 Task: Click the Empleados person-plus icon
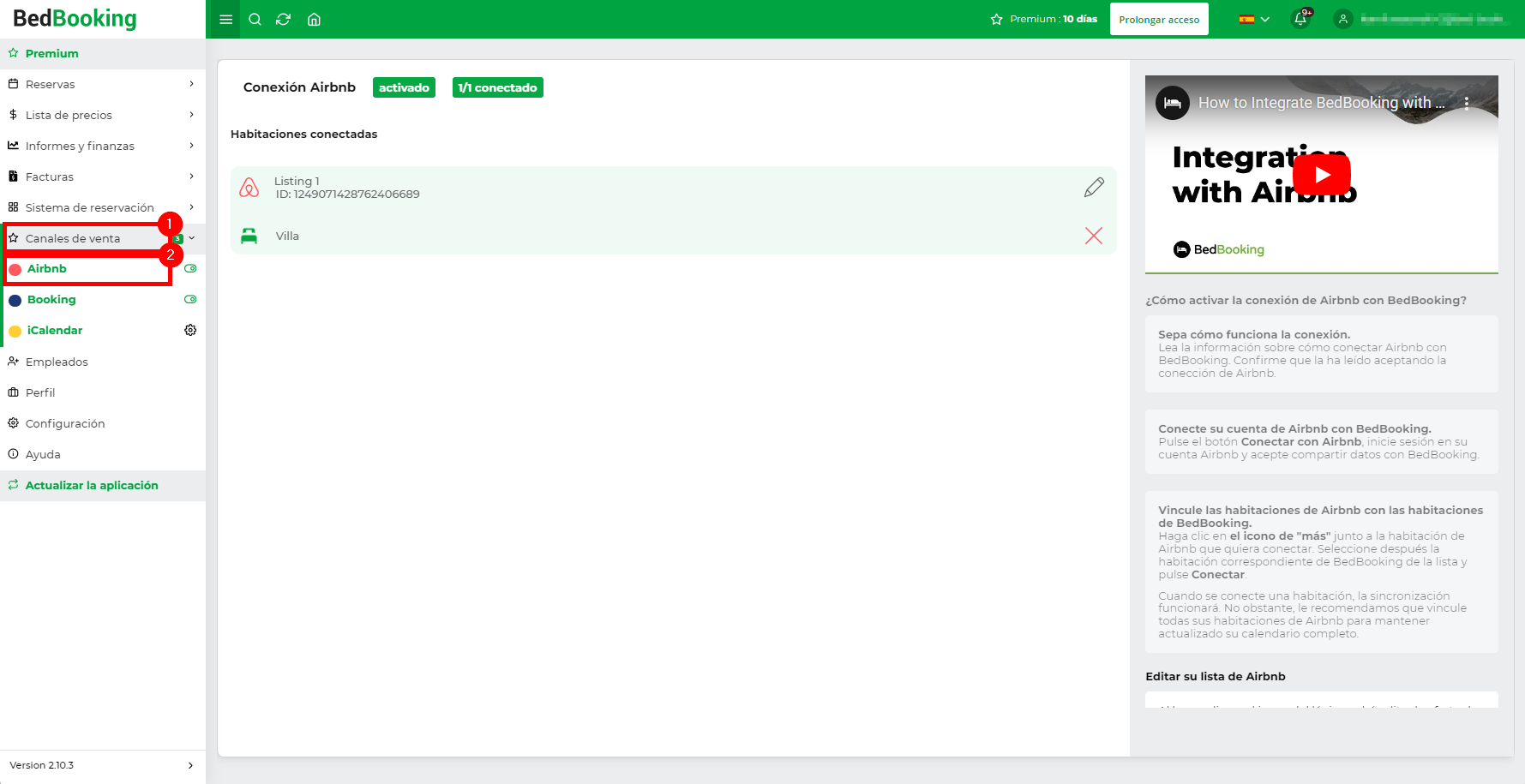point(13,362)
